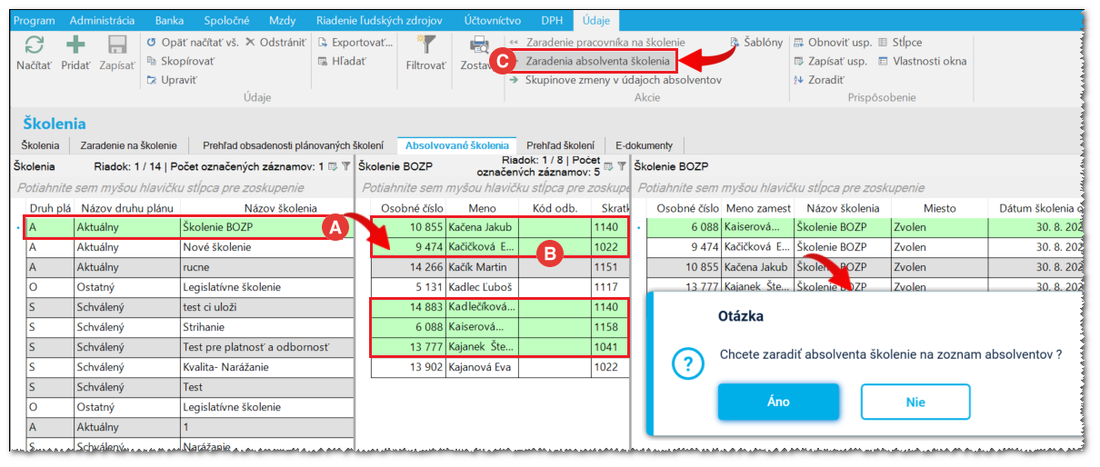The height and width of the screenshot is (467, 1100).
Task: Select the Kvalita- Narážanie row
Action: click(x=189, y=367)
